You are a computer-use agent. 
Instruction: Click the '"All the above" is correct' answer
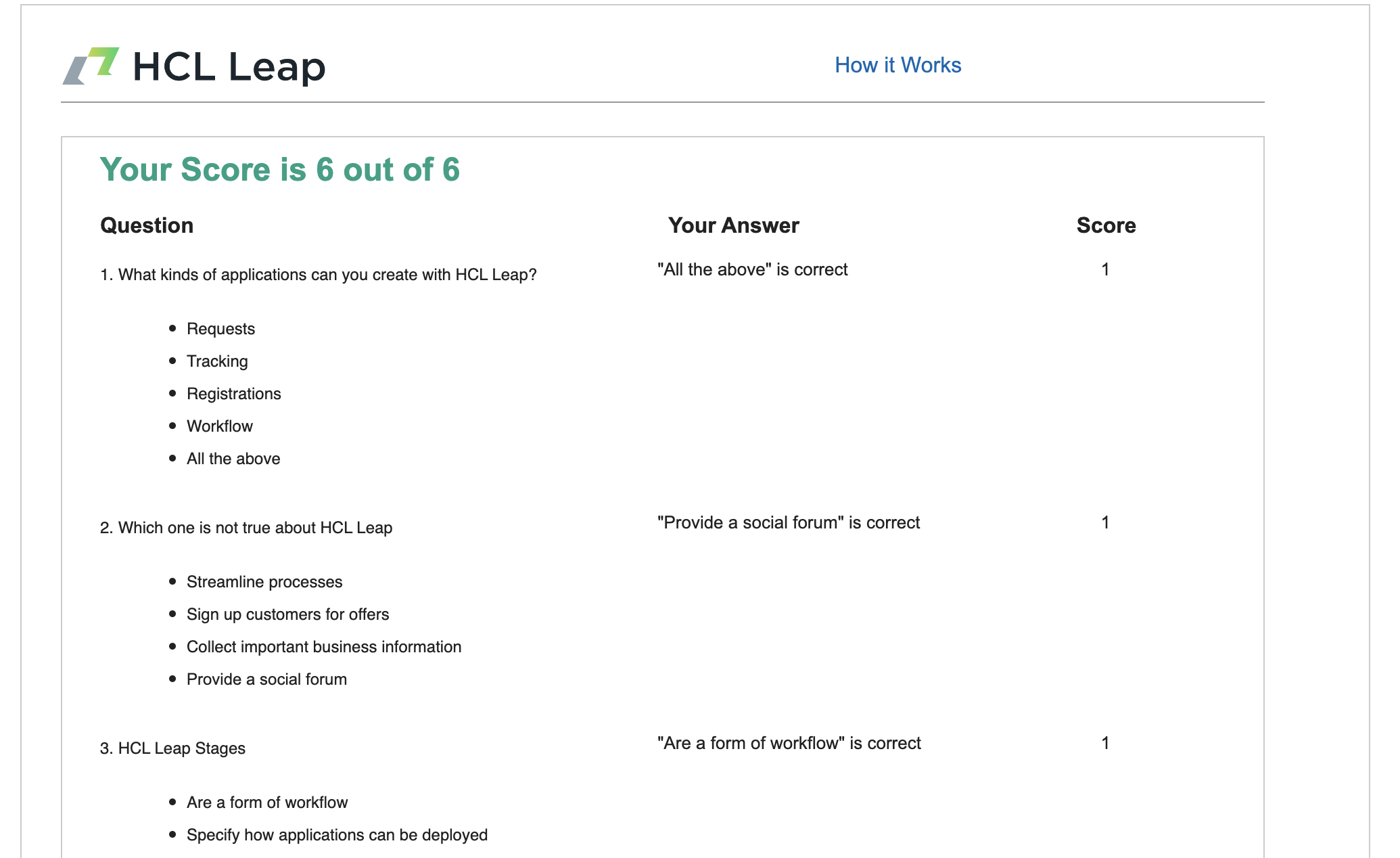752,269
